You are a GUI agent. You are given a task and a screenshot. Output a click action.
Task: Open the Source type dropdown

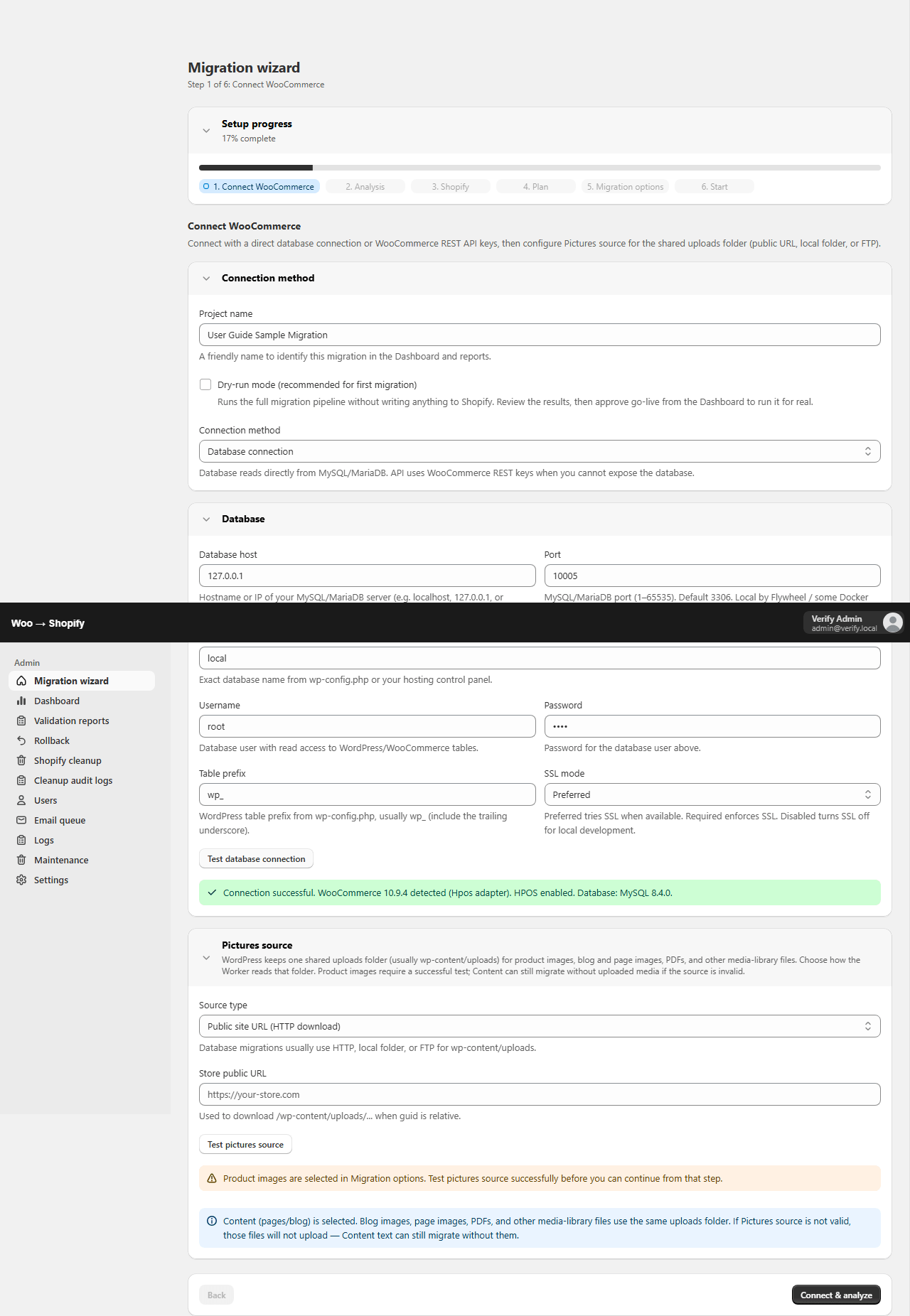pyautogui.click(x=540, y=1026)
